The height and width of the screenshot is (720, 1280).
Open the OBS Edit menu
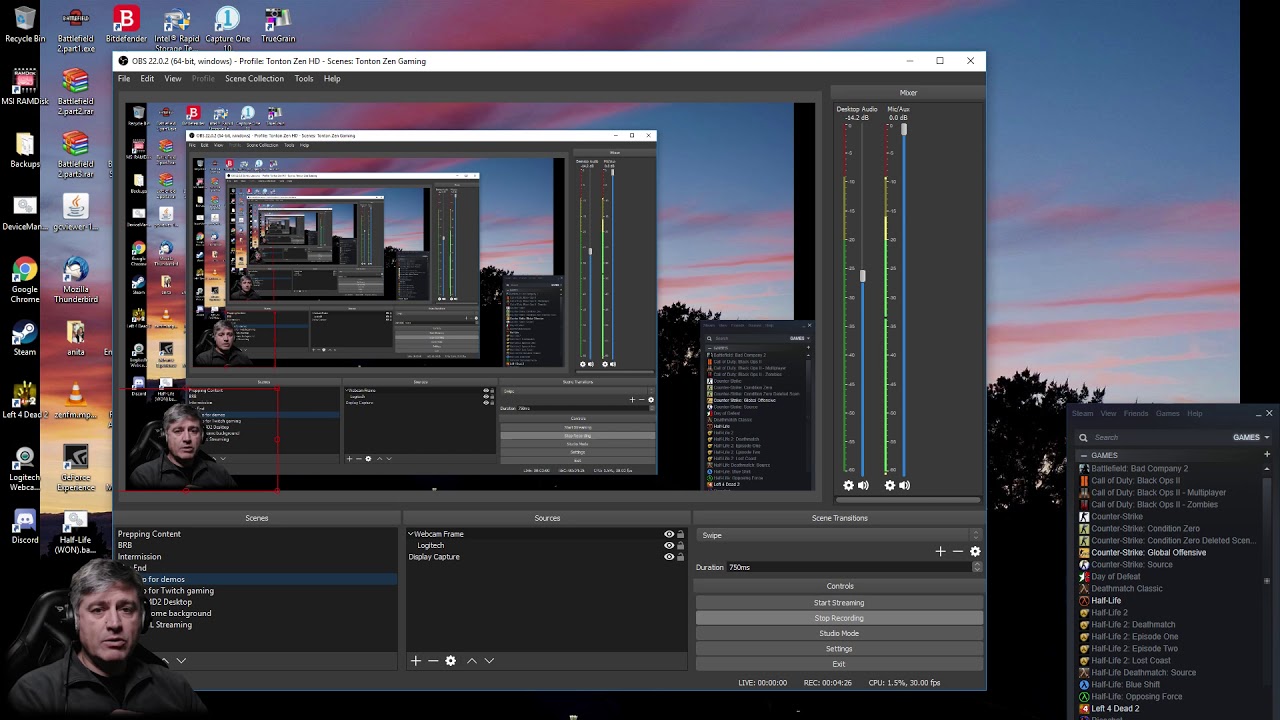147,79
